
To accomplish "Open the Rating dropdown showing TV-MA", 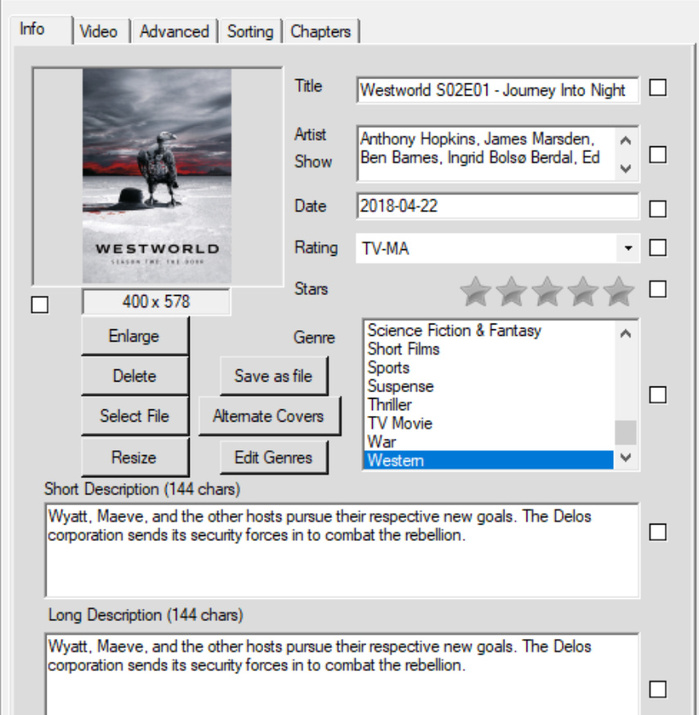I will [x=628, y=249].
